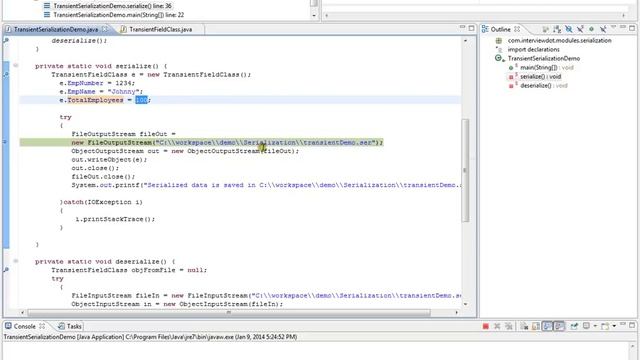This screenshot has height=360, width=640.
Task: Select deserialize() method in Outline
Action: point(543,85)
